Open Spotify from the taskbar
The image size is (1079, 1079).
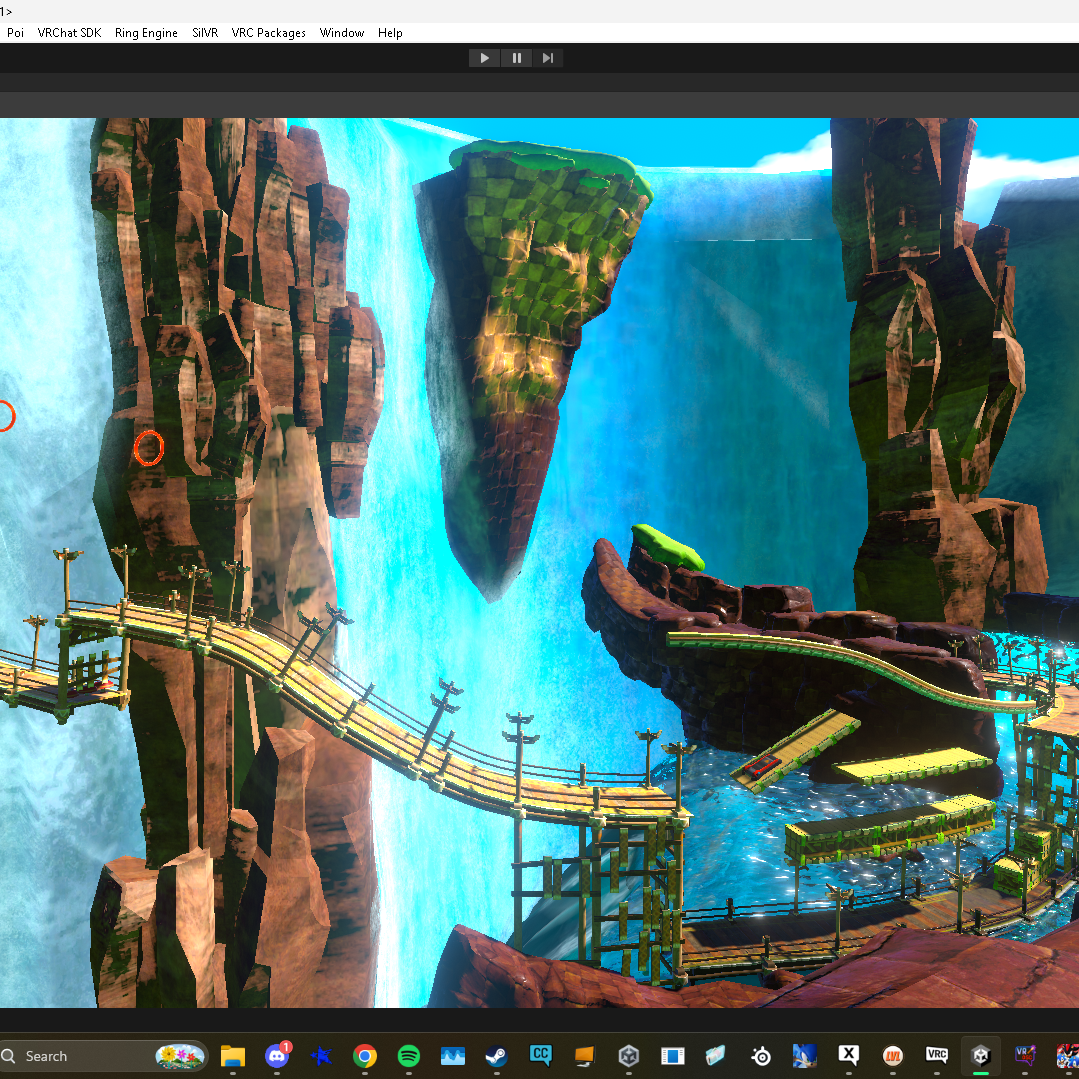click(x=409, y=1056)
